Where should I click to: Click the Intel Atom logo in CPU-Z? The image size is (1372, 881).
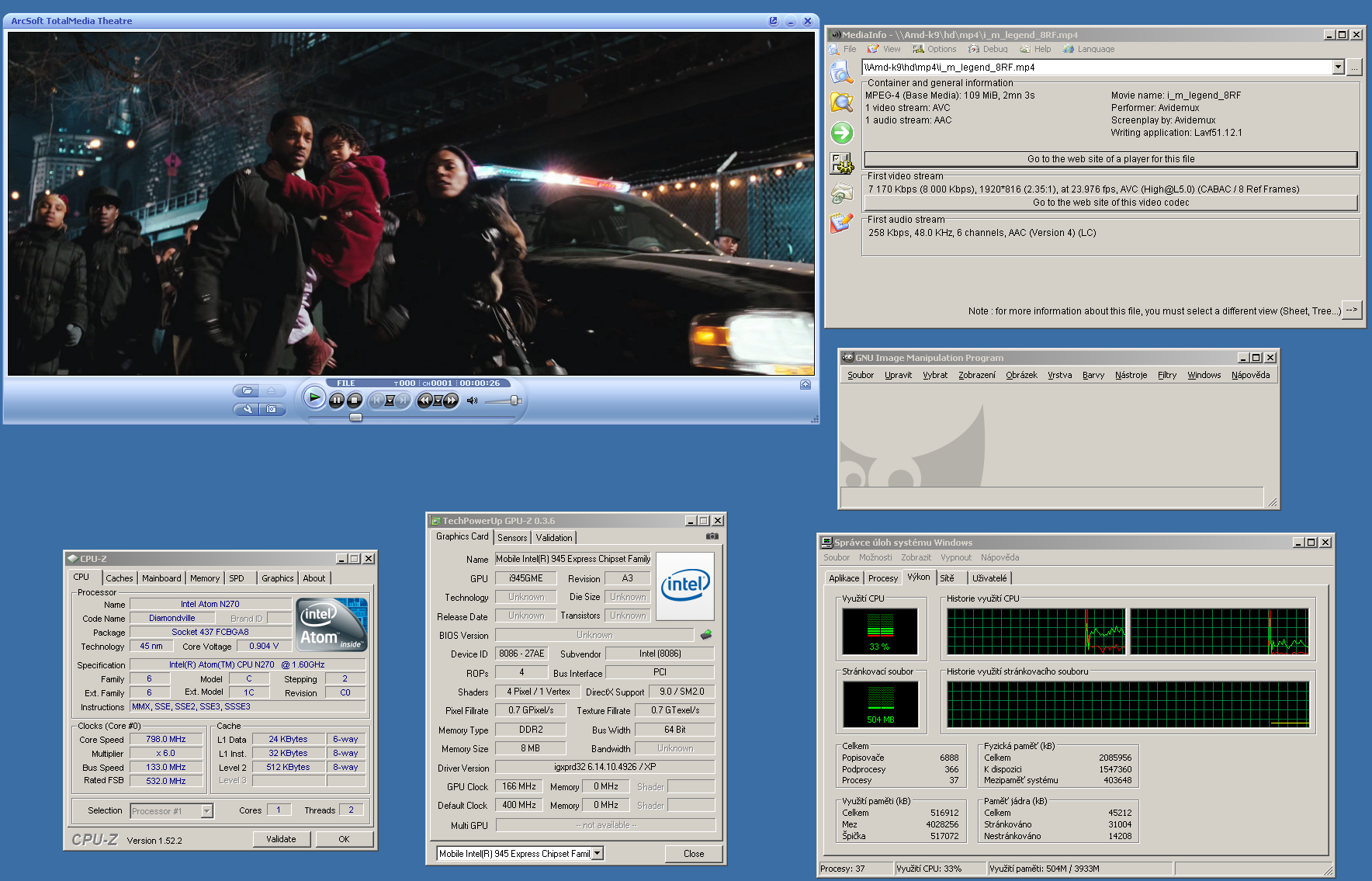click(332, 625)
